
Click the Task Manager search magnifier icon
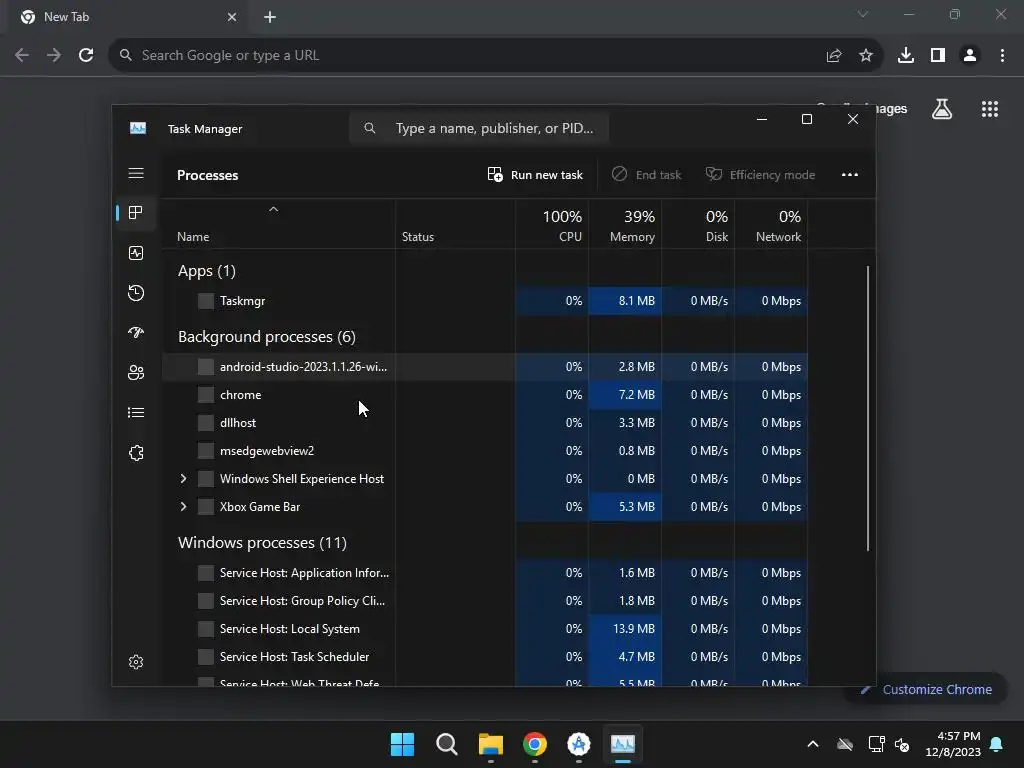click(x=370, y=128)
